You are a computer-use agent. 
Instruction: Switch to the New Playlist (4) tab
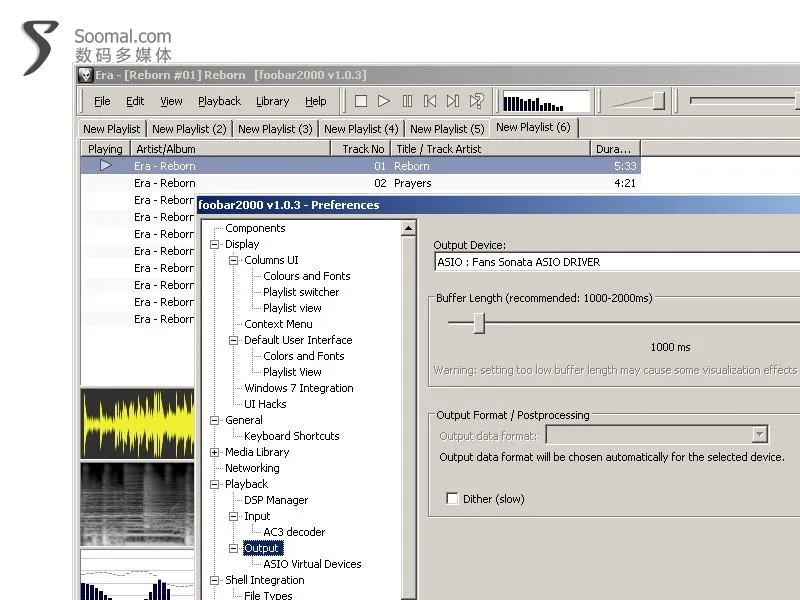[361, 129]
